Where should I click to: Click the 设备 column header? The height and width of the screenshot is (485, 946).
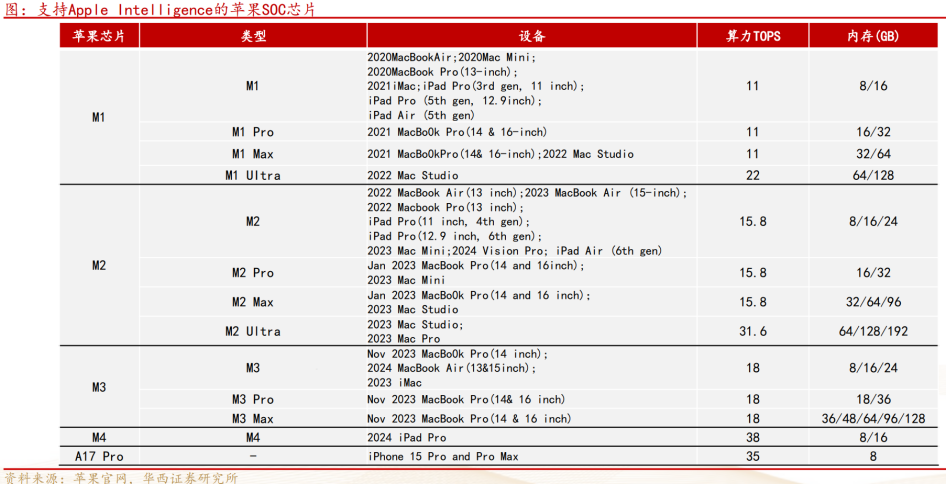tap(532, 36)
